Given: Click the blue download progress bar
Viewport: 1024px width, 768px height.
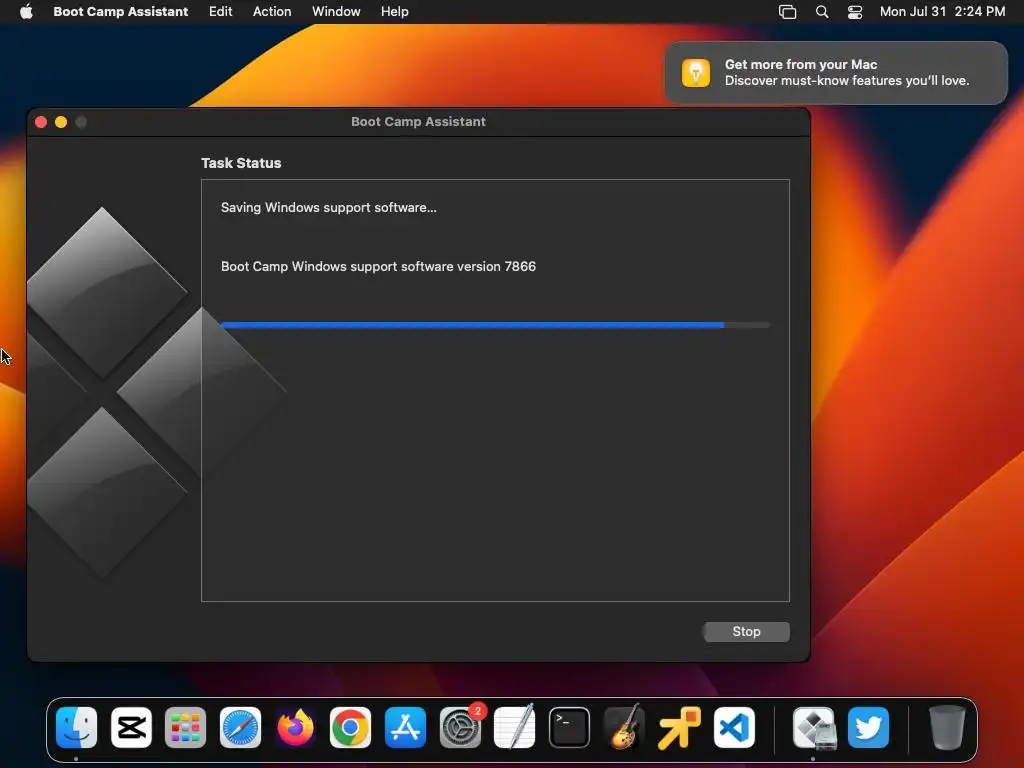Looking at the screenshot, I should (x=495, y=325).
